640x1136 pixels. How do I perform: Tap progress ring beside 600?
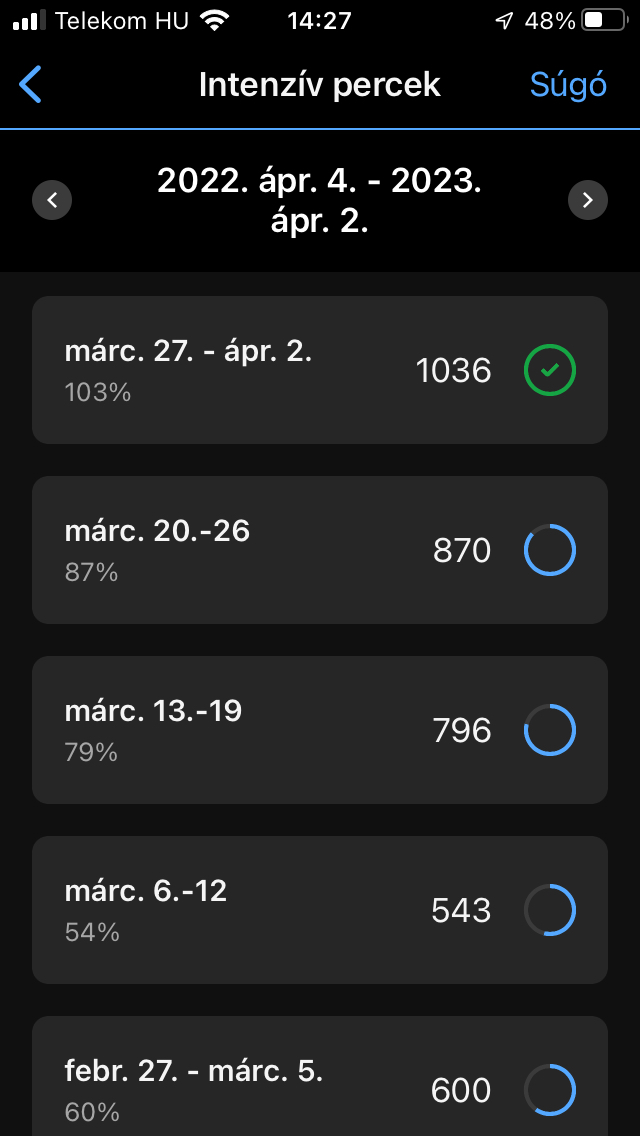click(550, 1090)
